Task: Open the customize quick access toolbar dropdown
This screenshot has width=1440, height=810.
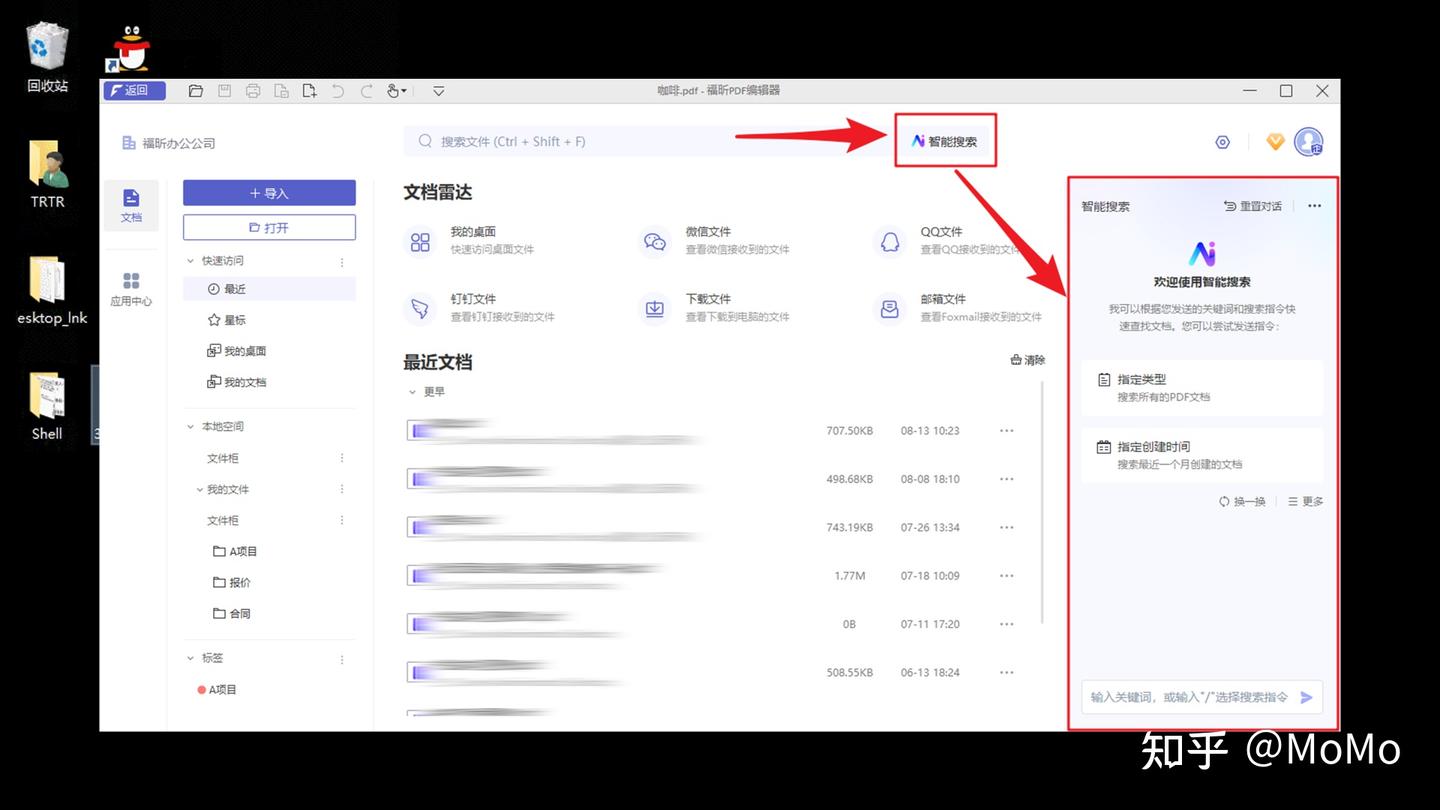Action: click(x=438, y=91)
